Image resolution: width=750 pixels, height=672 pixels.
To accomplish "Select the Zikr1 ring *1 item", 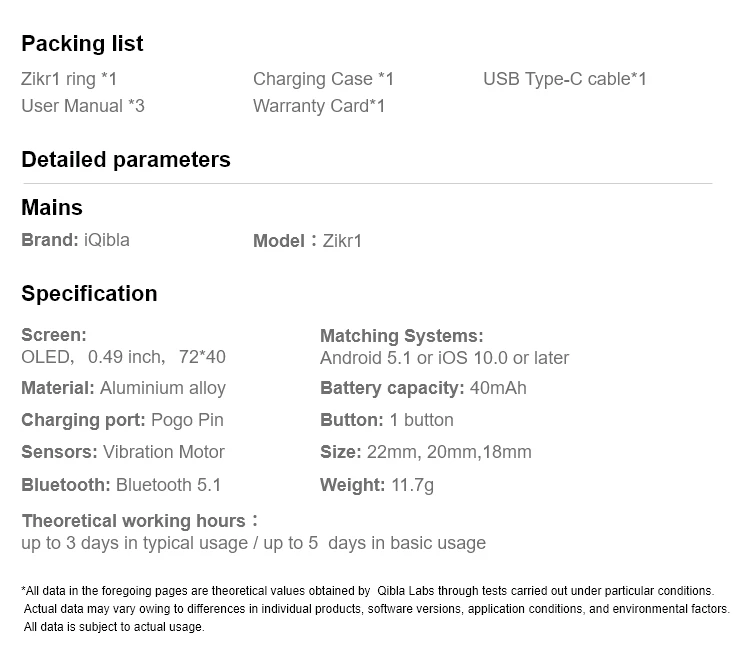I will click(69, 79).
